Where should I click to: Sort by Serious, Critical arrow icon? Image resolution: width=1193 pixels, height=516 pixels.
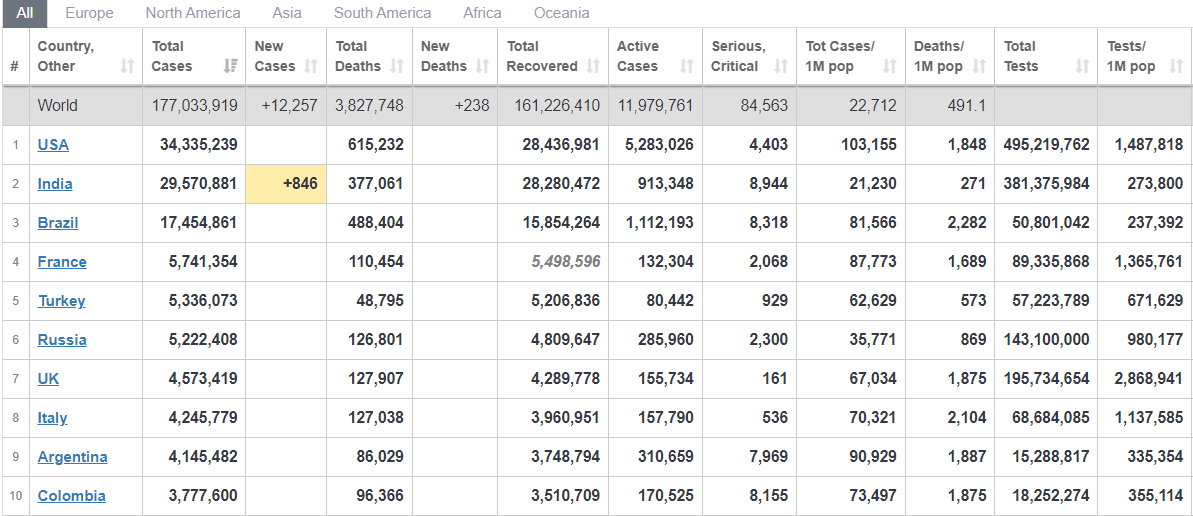click(x=781, y=67)
